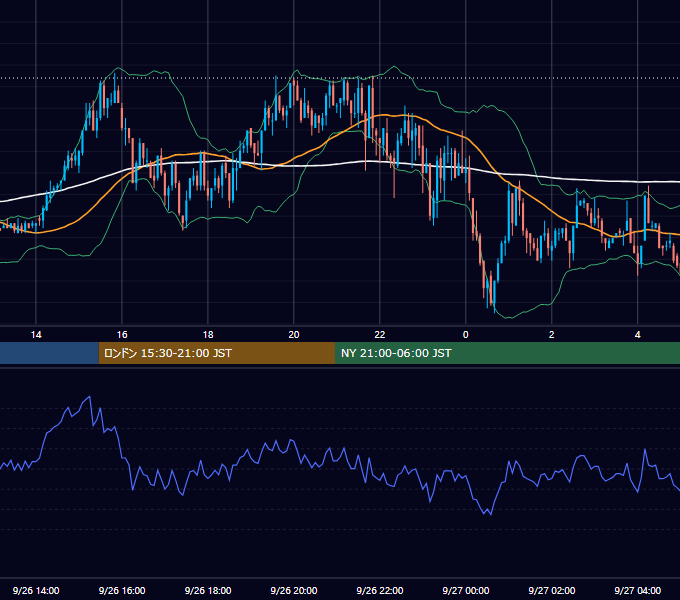680x600 pixels.
Task: Click the 9/26 16:00 label on indicator axis
Action: (x=122, y=590)
